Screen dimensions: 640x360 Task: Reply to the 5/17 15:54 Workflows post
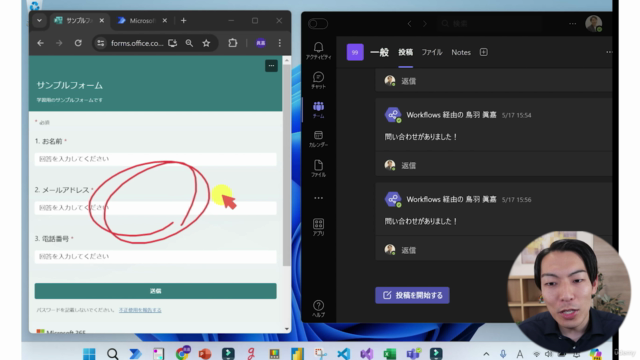point(408,165)
